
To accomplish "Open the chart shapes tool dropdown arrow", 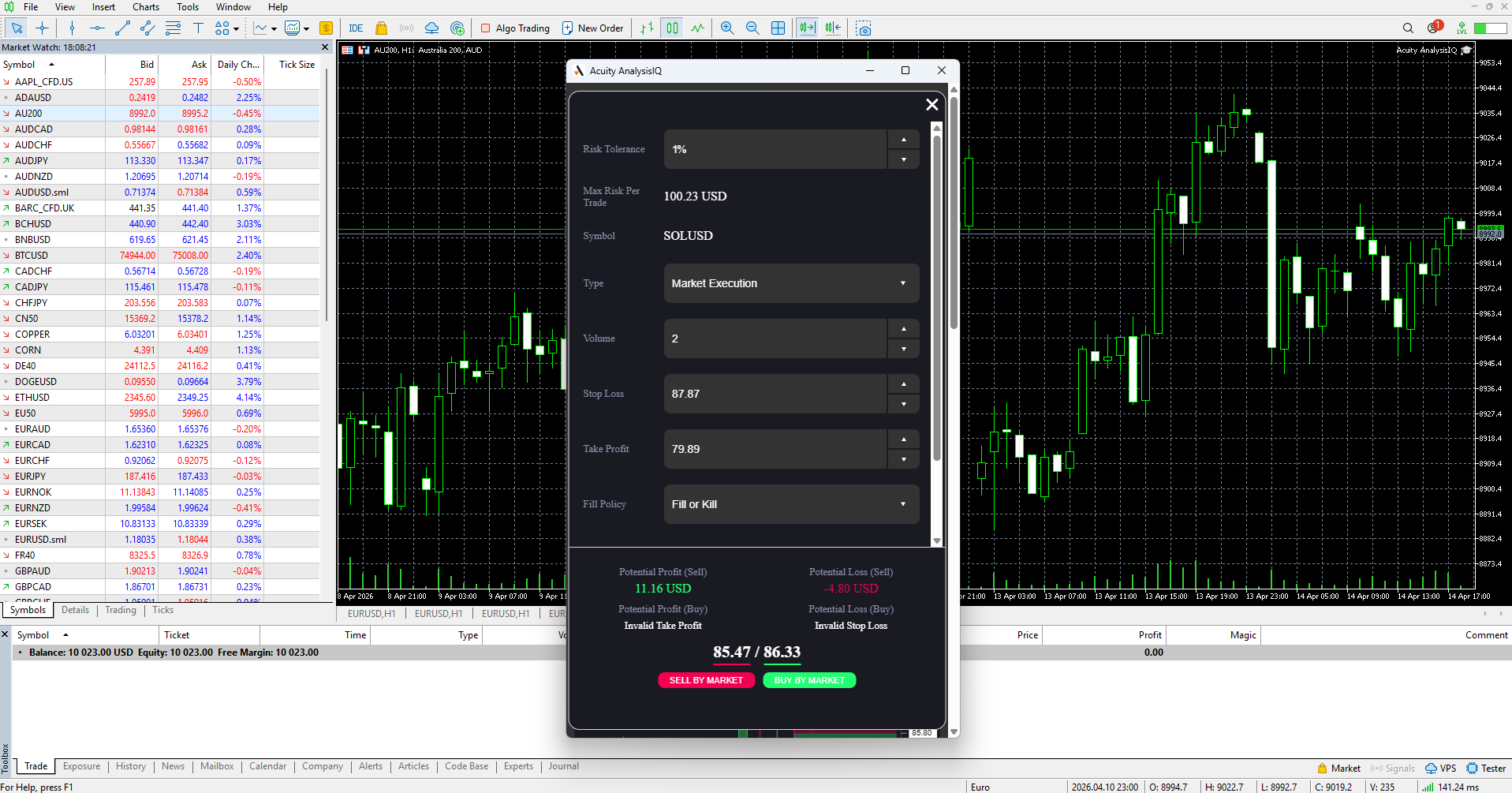I will point(236,29).
